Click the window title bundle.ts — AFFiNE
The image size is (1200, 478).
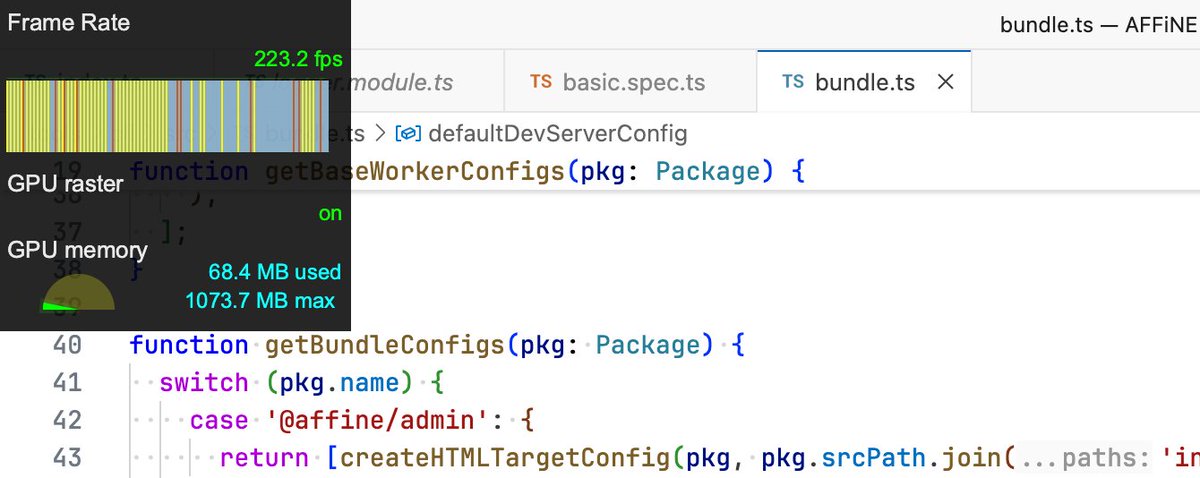coord(1098,25)
